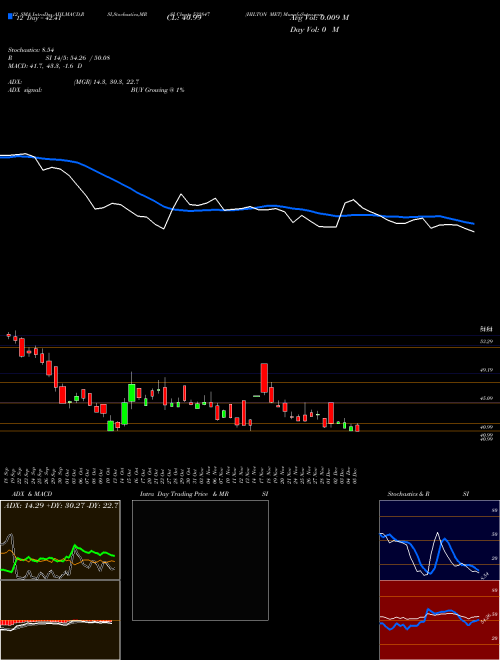Click the 'SI 14/3: 34.26 / 30.68' reading
This screenshot has width=500, height=660.
pos(78,58)
